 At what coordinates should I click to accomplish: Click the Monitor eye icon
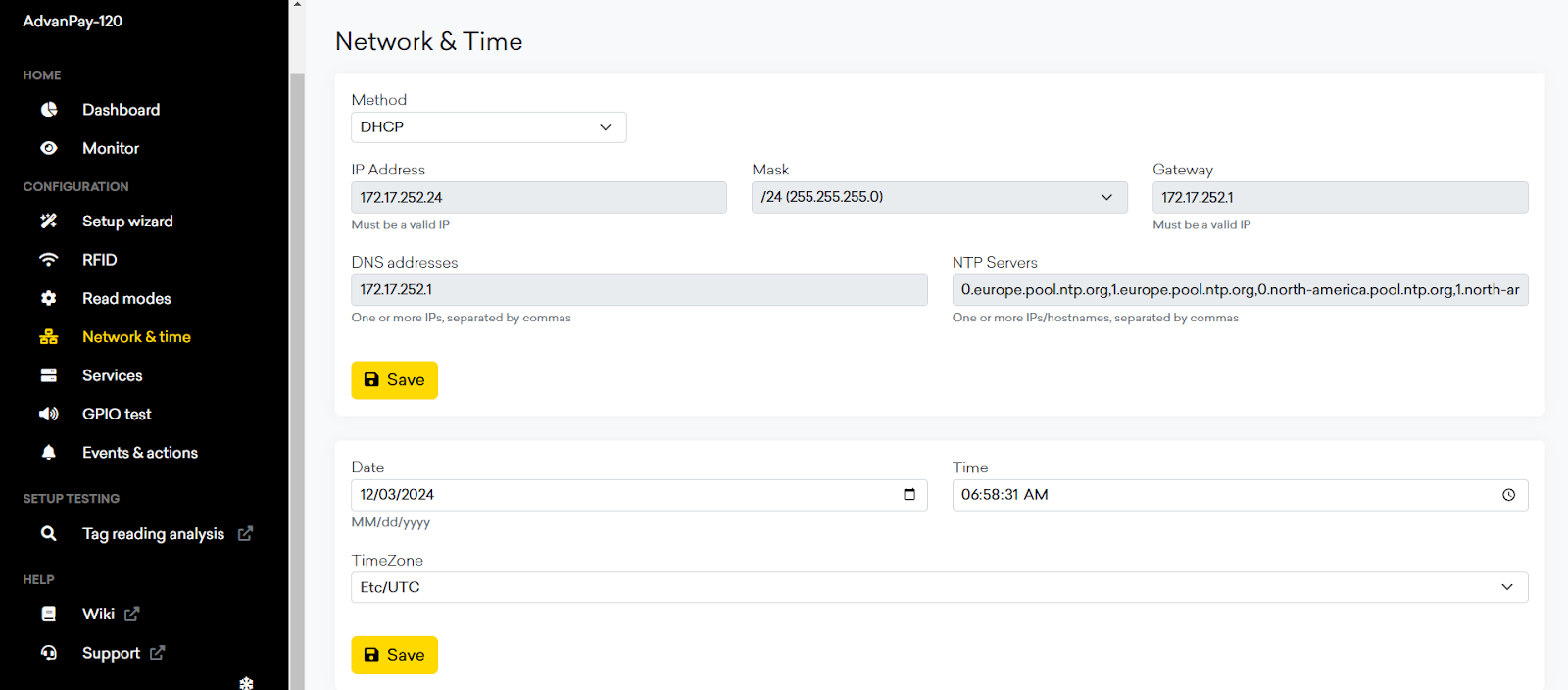(49, 148)
